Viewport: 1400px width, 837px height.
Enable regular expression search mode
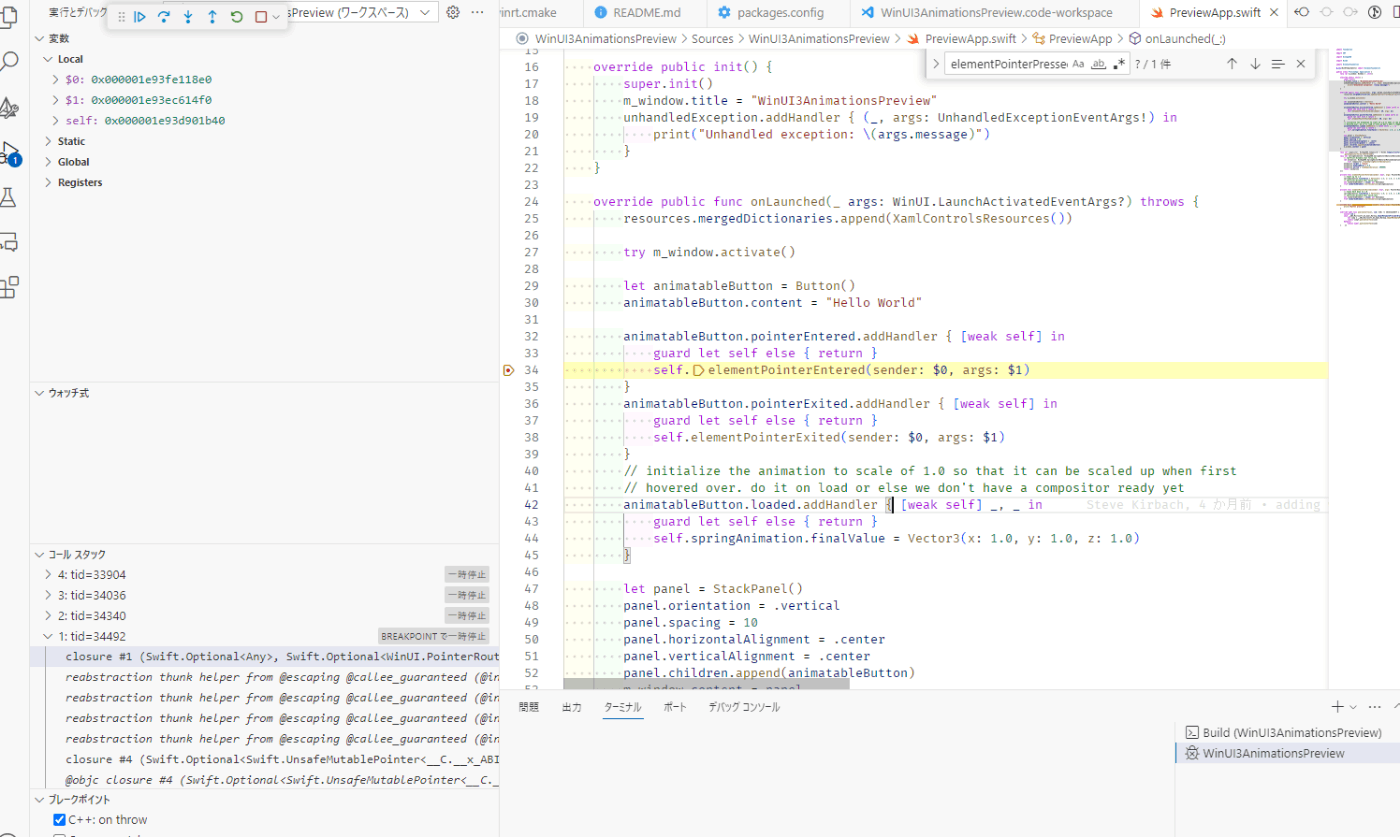click(x=1120, y=63)
